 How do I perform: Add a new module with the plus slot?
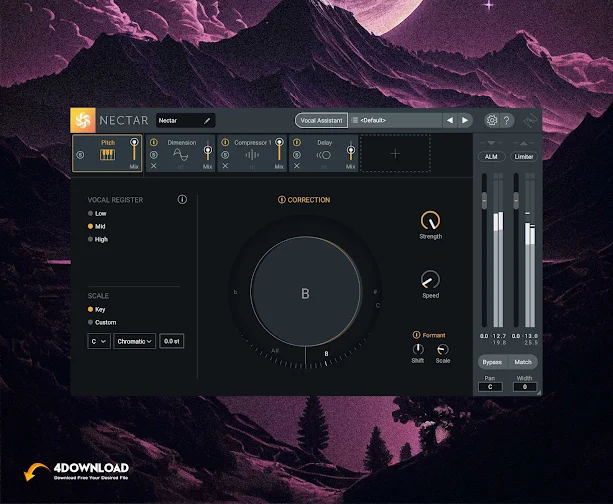(395, 153)
